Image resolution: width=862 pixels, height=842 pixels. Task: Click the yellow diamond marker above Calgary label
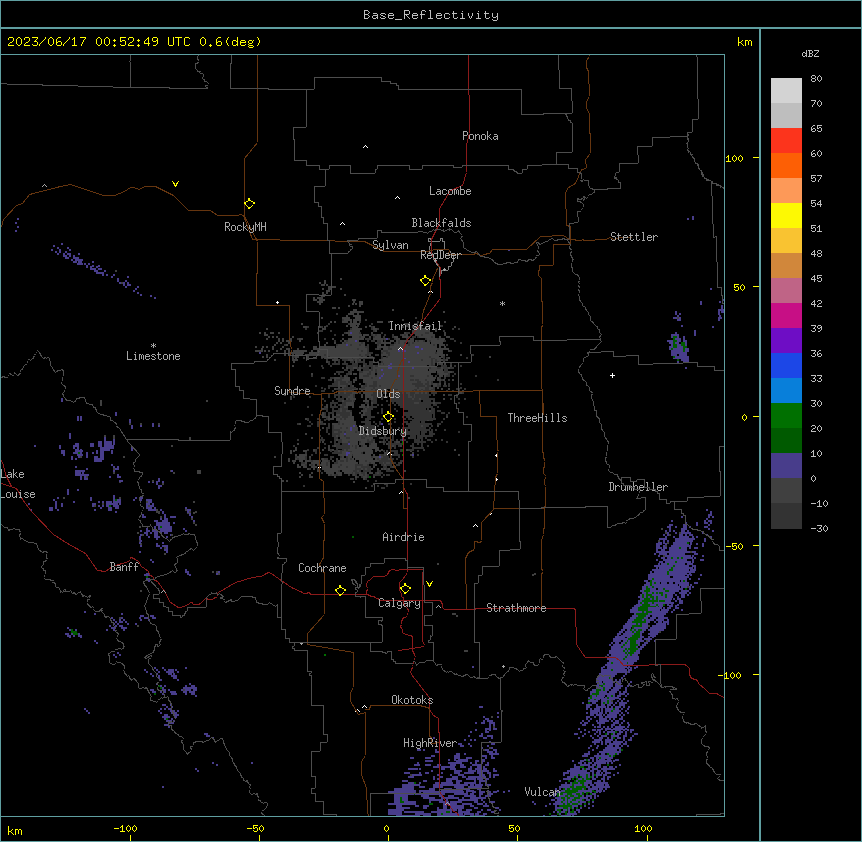pos(406,589)
